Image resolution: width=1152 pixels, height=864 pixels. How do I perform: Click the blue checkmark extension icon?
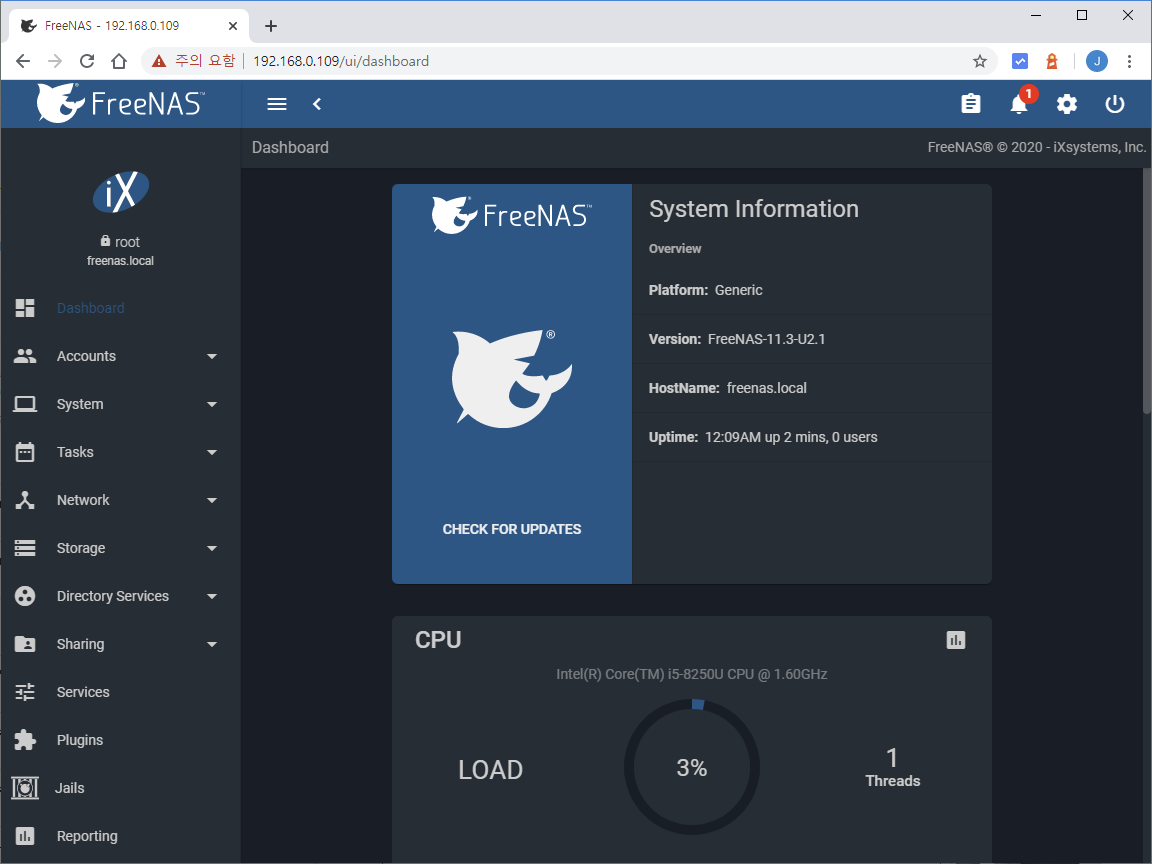click(1020, 61)
